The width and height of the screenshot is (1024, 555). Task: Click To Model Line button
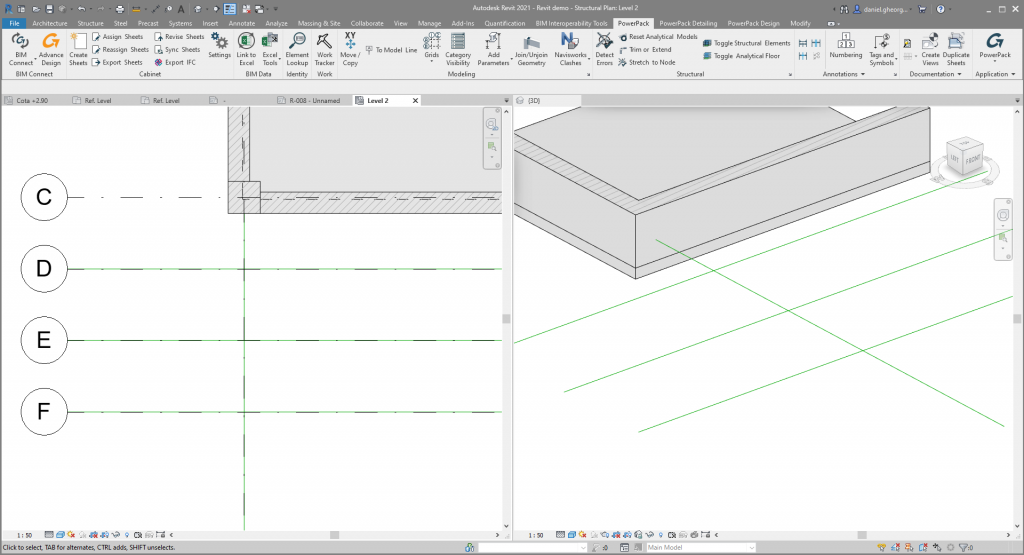click(x=391, y=50)
